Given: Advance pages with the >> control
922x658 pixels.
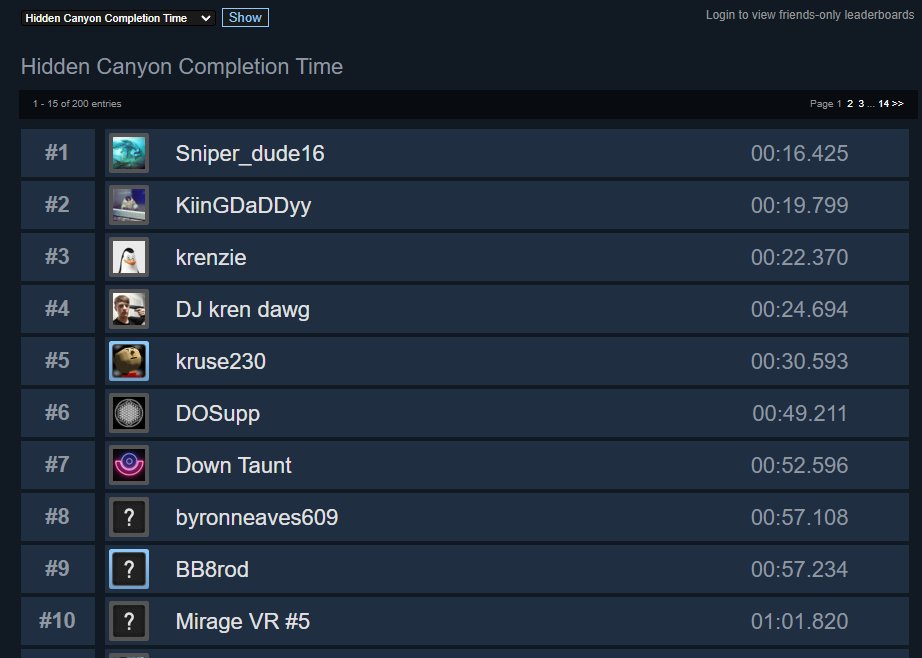Looking at the screenshot, I should click(895, 103).
